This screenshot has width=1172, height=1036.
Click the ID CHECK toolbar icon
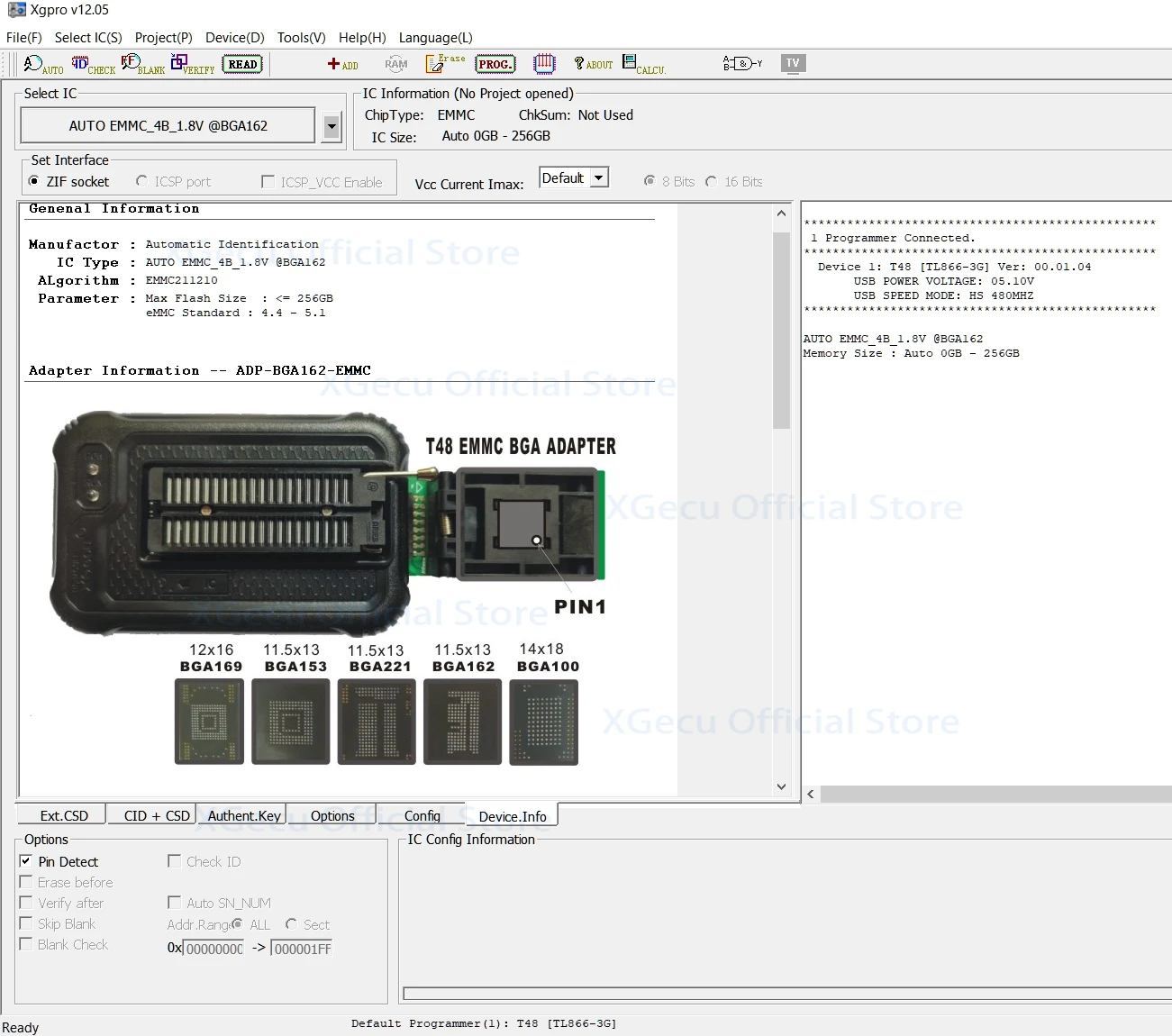[94, 64]
